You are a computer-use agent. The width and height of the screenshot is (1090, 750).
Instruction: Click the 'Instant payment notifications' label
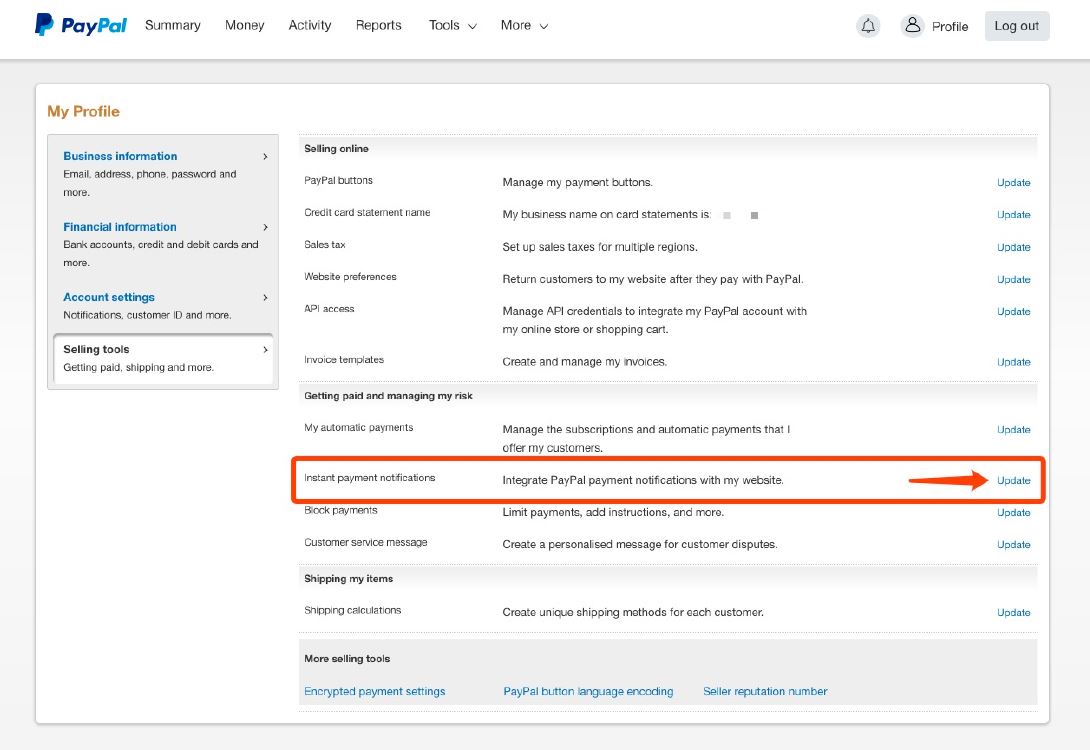[370, 478]
